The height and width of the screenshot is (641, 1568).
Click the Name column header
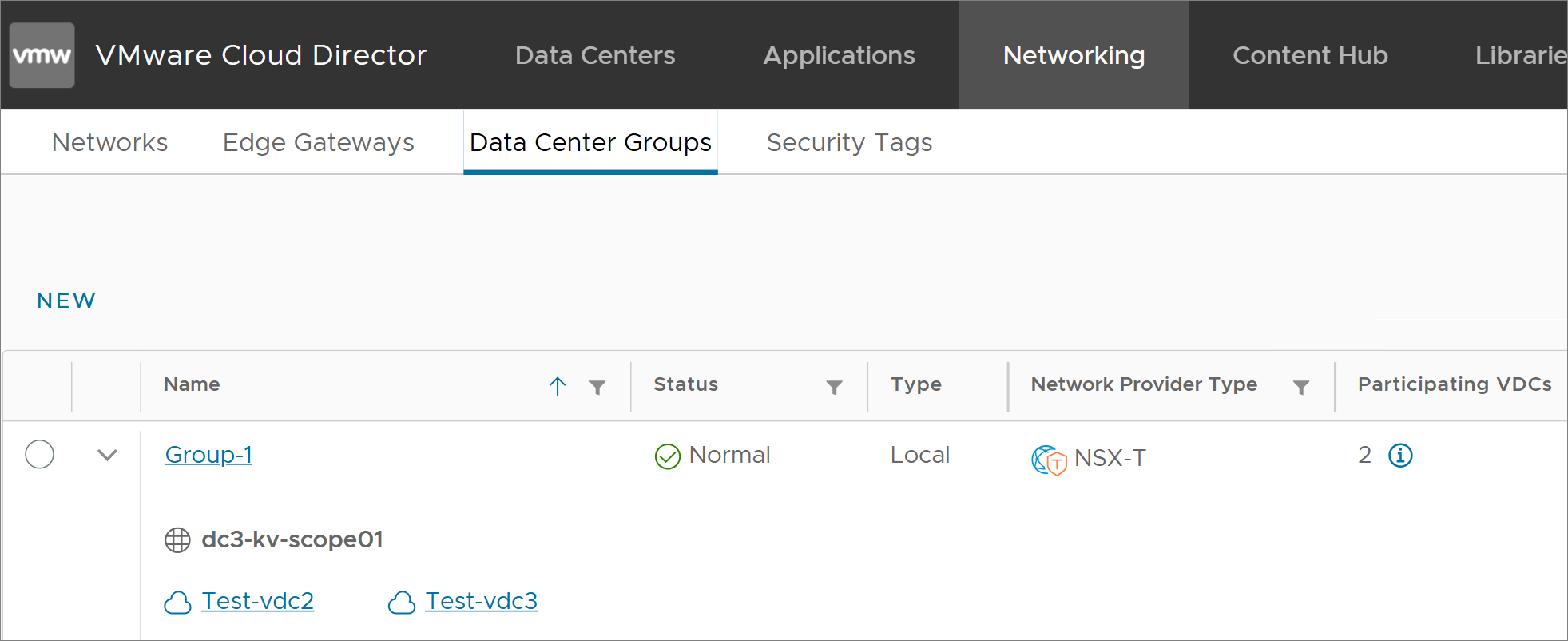pos(192,384)
